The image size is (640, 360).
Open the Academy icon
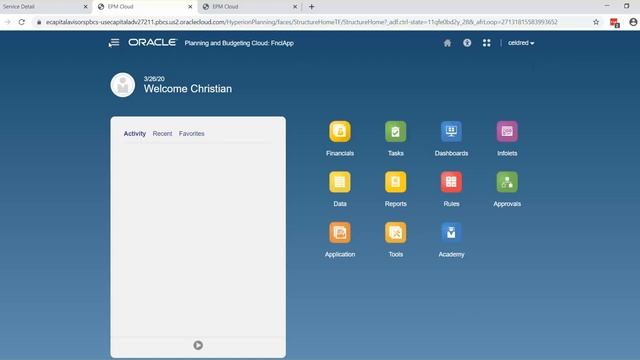(451, 233)
